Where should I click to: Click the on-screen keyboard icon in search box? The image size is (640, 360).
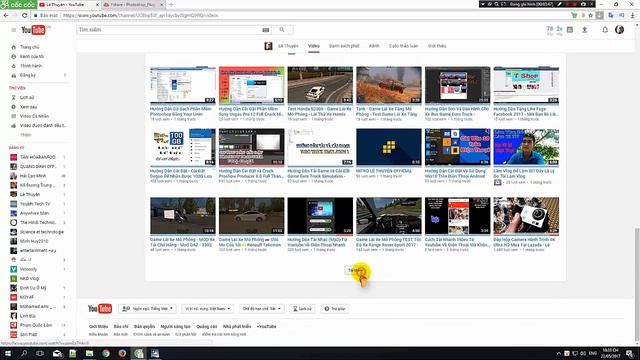coord(266,30)
